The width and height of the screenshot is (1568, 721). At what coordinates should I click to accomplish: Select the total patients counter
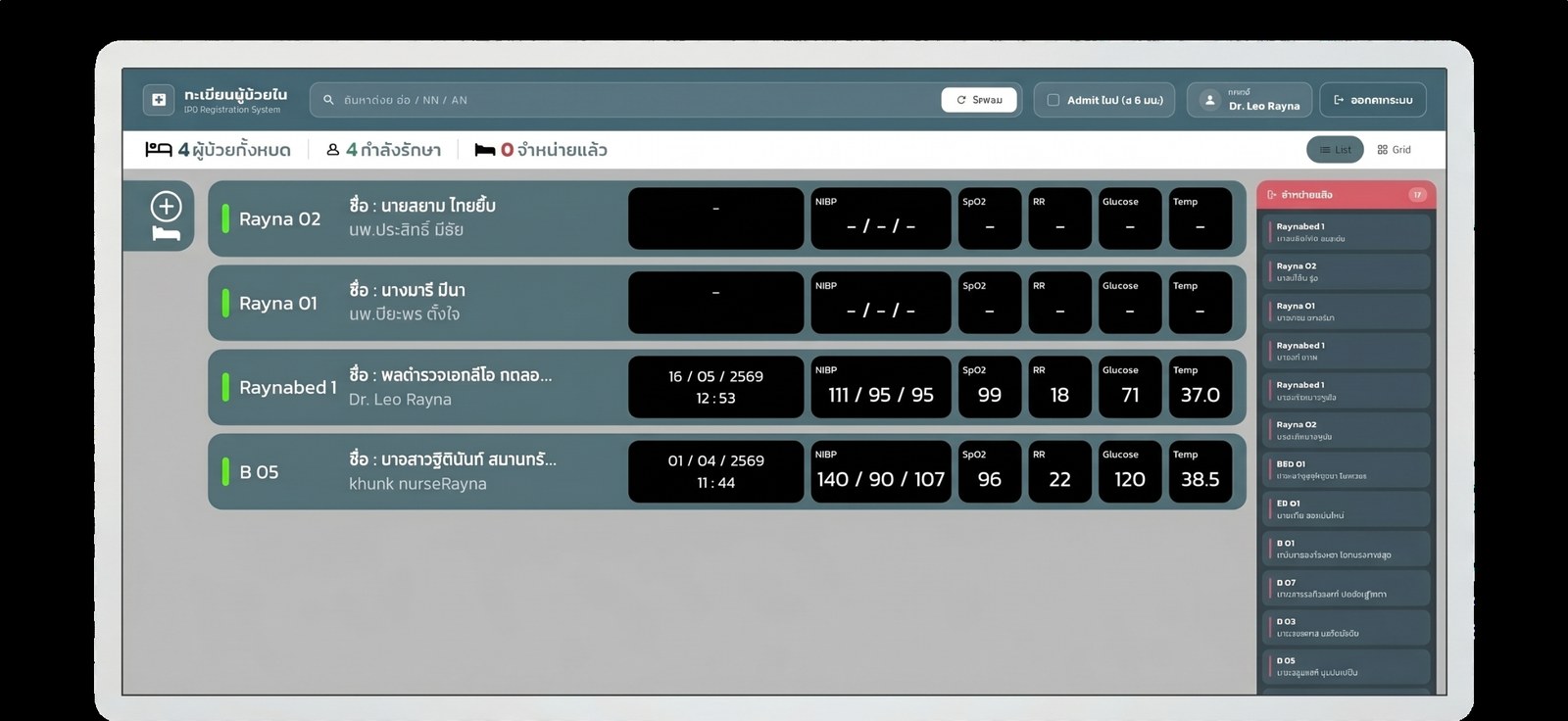click(219, 150)
